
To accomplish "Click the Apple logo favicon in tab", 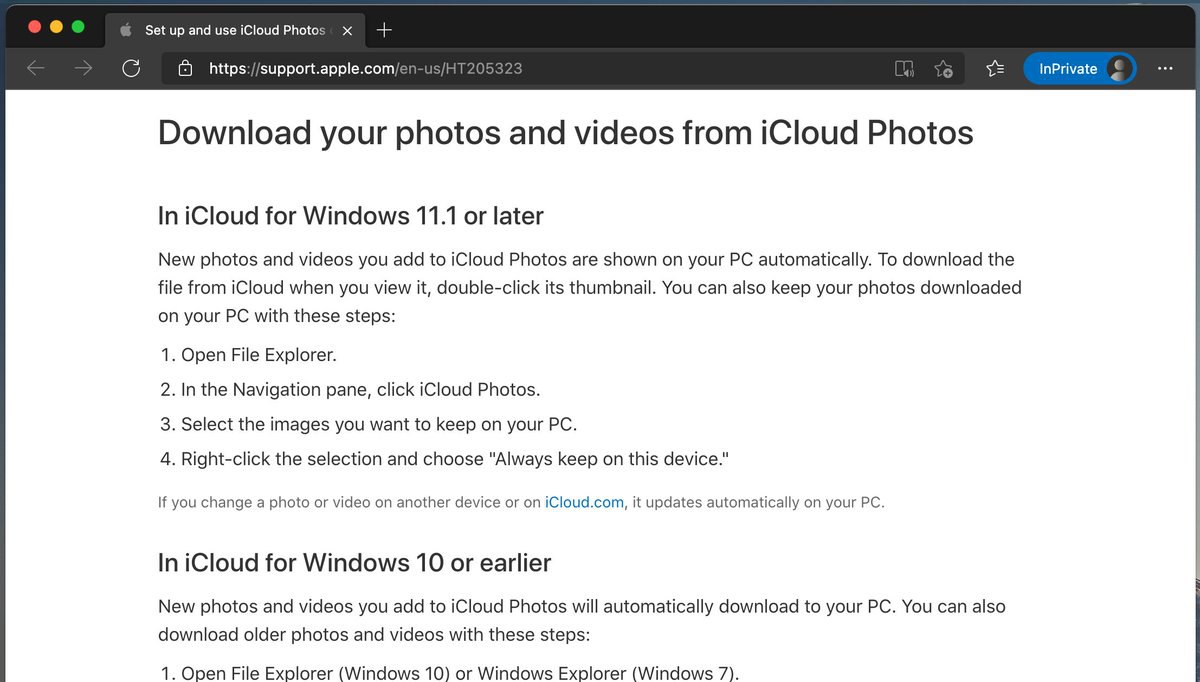I will [126, 30].
